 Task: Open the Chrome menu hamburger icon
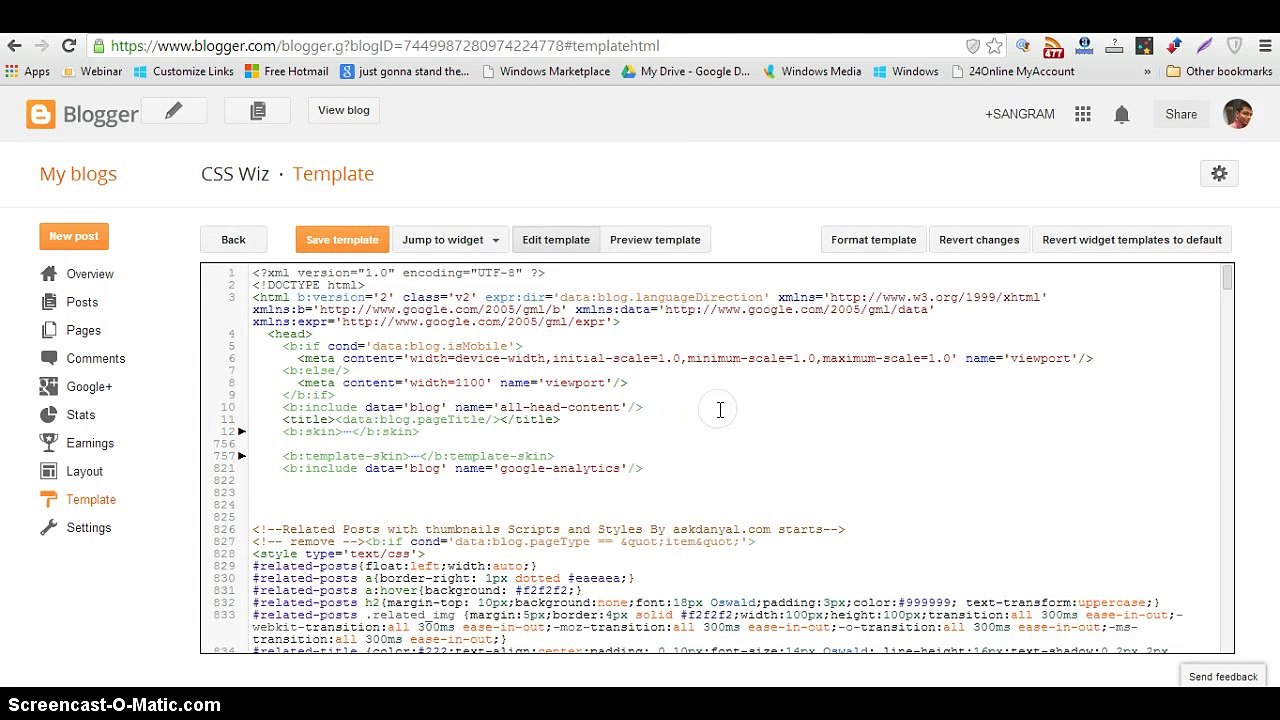click(1264, 46)
